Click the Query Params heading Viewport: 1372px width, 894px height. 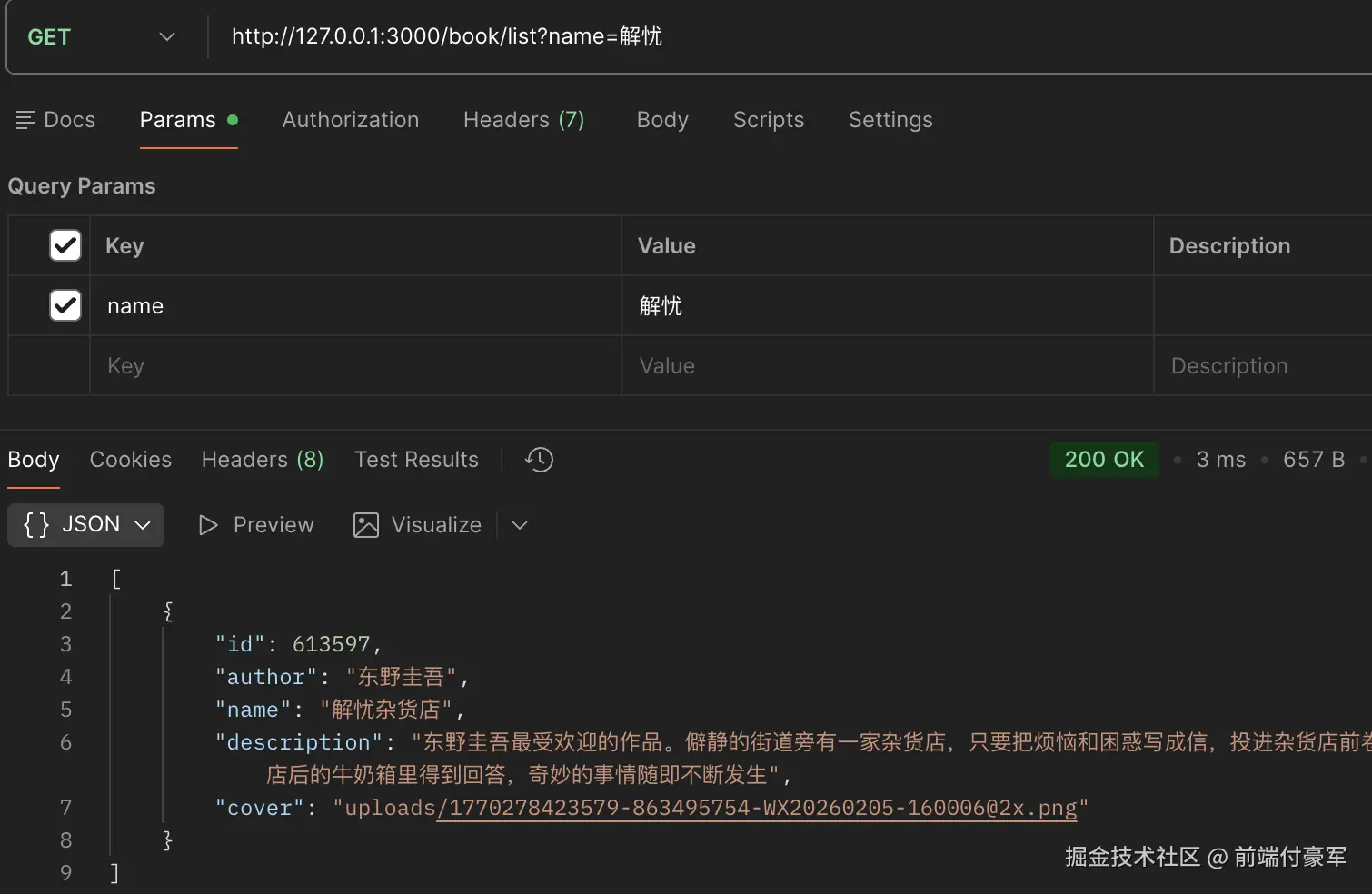[x=82, y=186]
